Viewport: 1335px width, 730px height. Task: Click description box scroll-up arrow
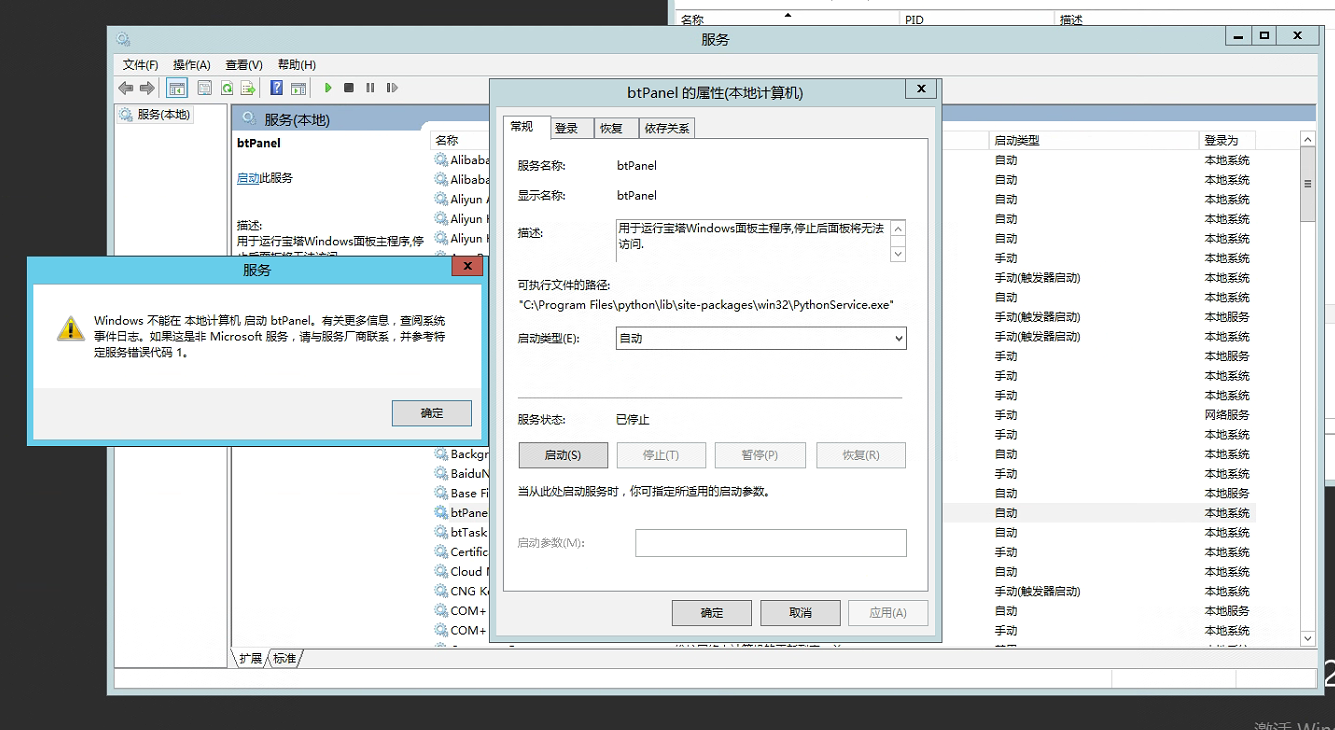(x=898, y=229)
